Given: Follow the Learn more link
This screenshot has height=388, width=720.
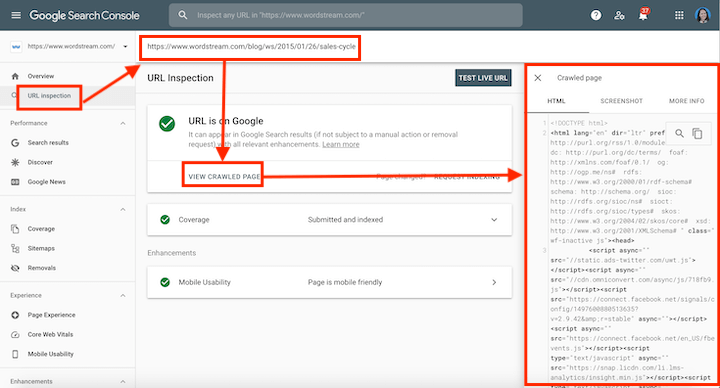Looking at the screenshot, I should pyautogui.click(x=341, y=145).
